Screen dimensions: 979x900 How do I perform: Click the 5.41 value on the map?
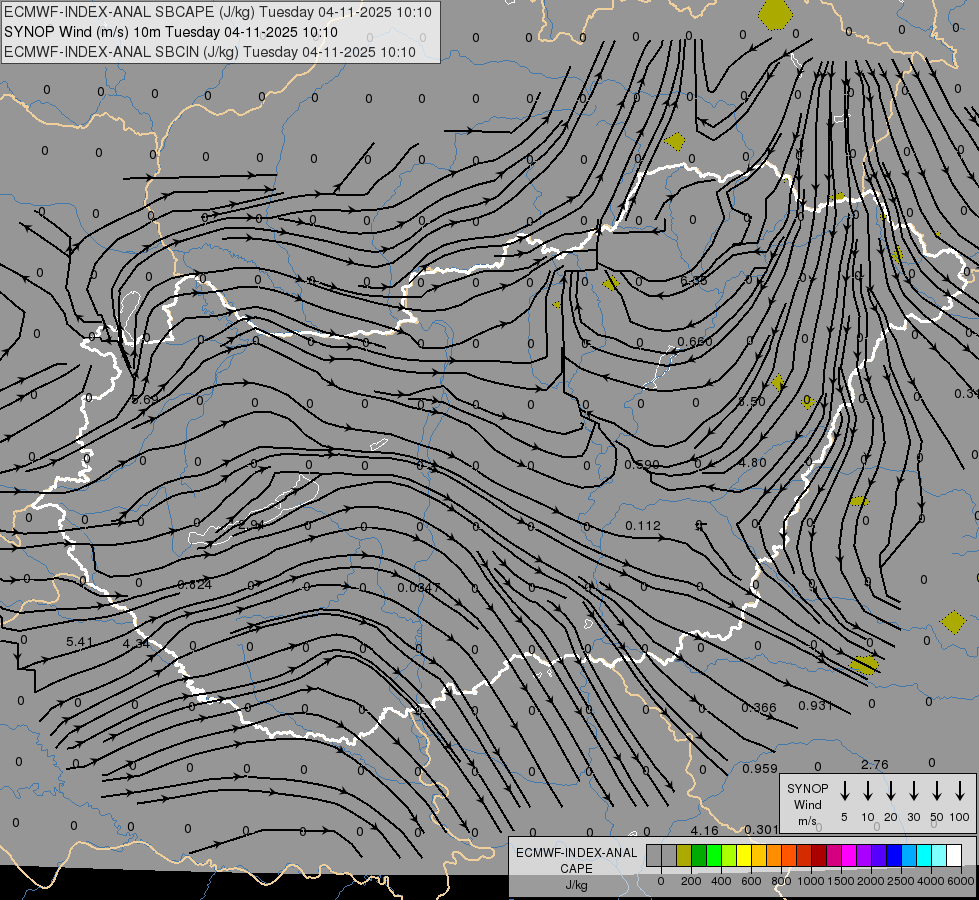(80, 641)
